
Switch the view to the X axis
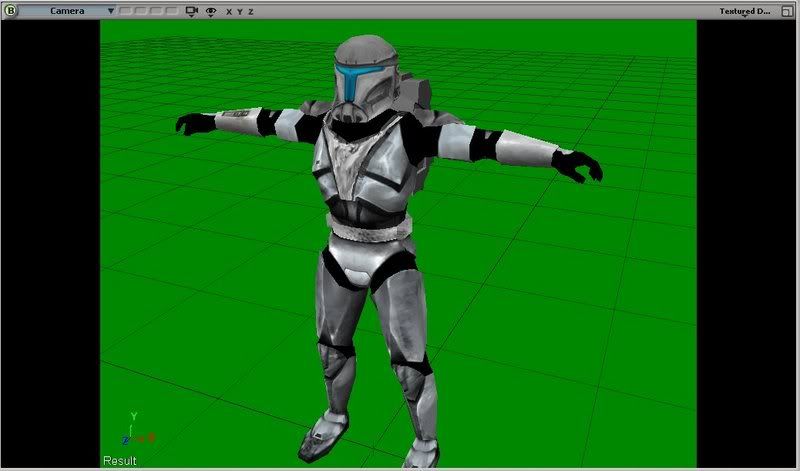coord(229,12)
